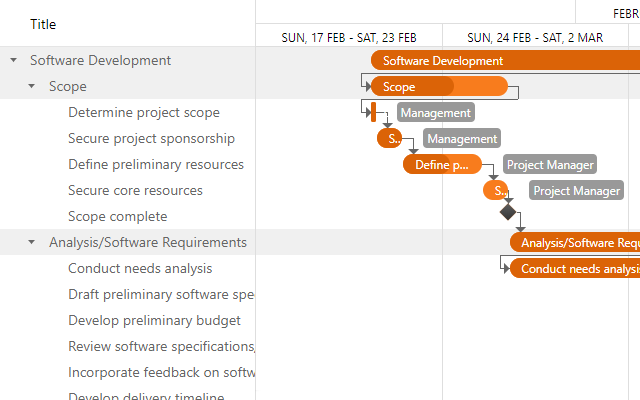Screen dimensions: 640x400
Task: Select the Develop preliminary budget row
Action: [x=154, y=320]
